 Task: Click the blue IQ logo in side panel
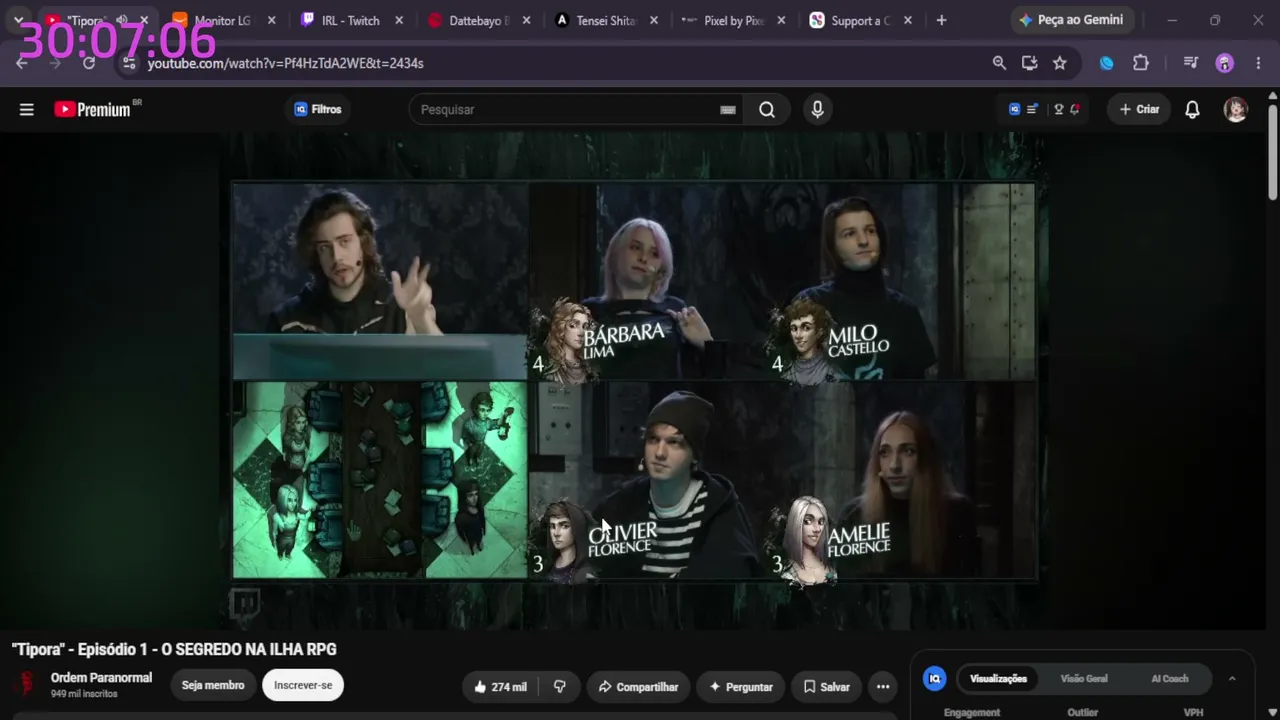[x=935, y=679]
